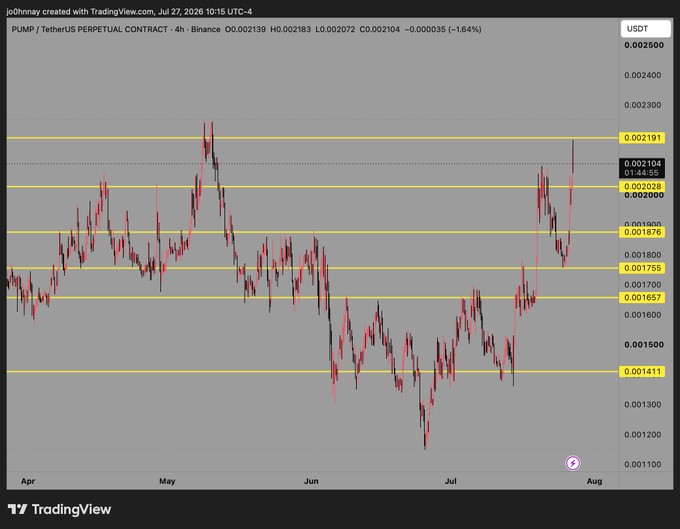This screenshot has width=680, height=529.
Task: Click the 0.002300 price axis tick
Action: tap(643, 105)
